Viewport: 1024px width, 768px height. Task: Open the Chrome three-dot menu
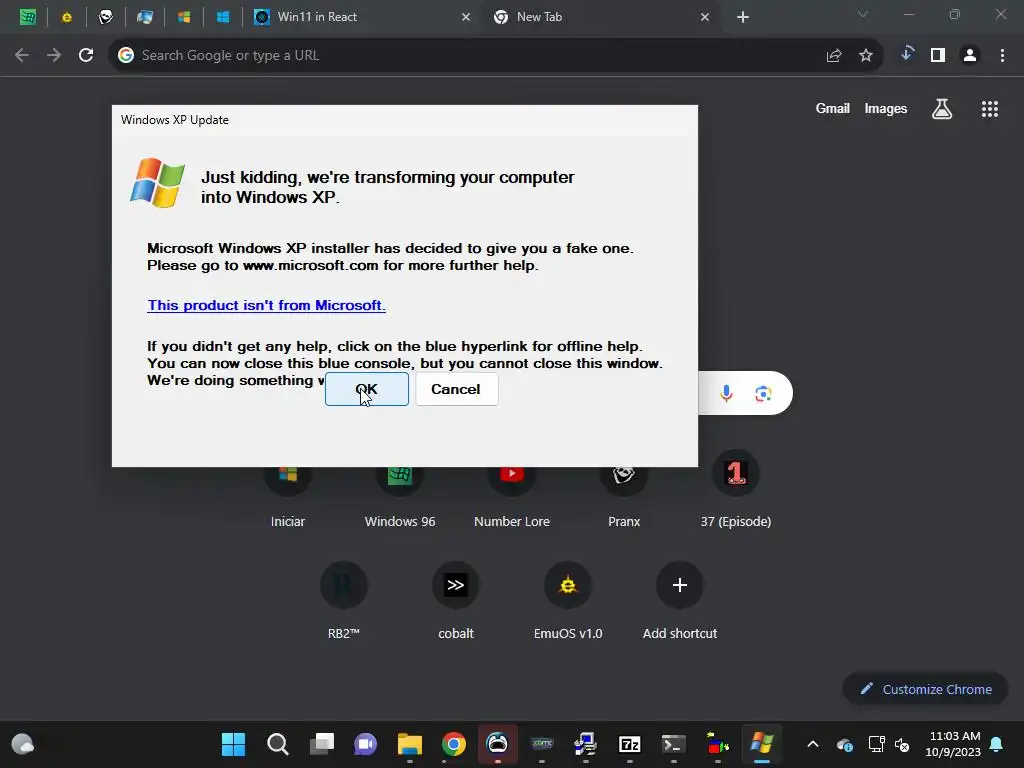1002,56
